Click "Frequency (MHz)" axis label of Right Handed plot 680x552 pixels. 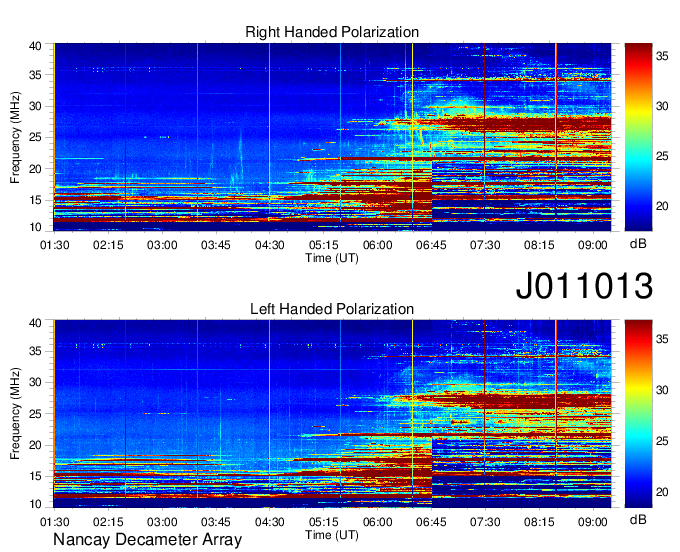(x=15, y=137)
